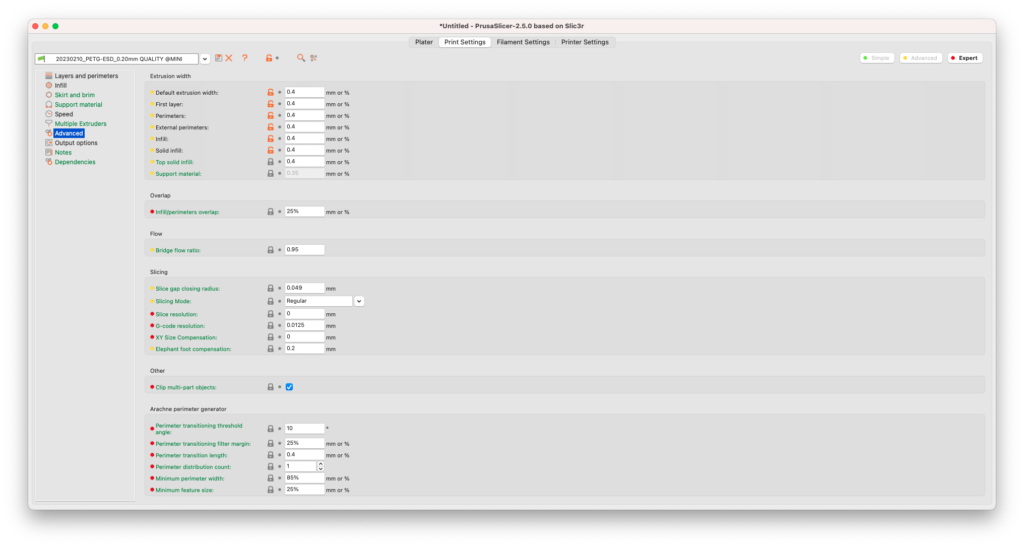Viewport: 1024px width, 547px height.
Task: Click Default extrusion width unlock icon
Action: [x=270, y=93]
